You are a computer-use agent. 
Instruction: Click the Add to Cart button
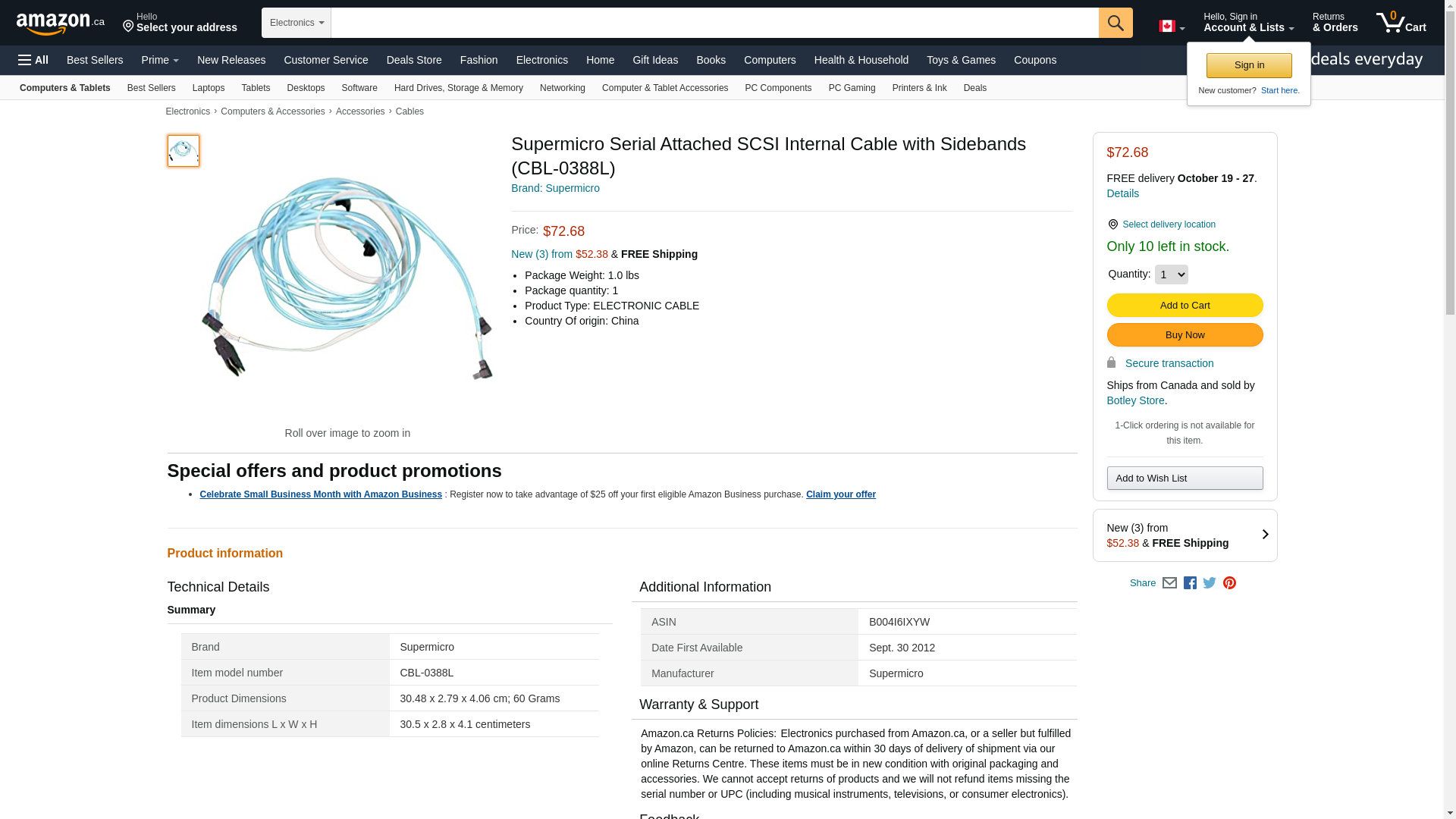pos(1185,305)
